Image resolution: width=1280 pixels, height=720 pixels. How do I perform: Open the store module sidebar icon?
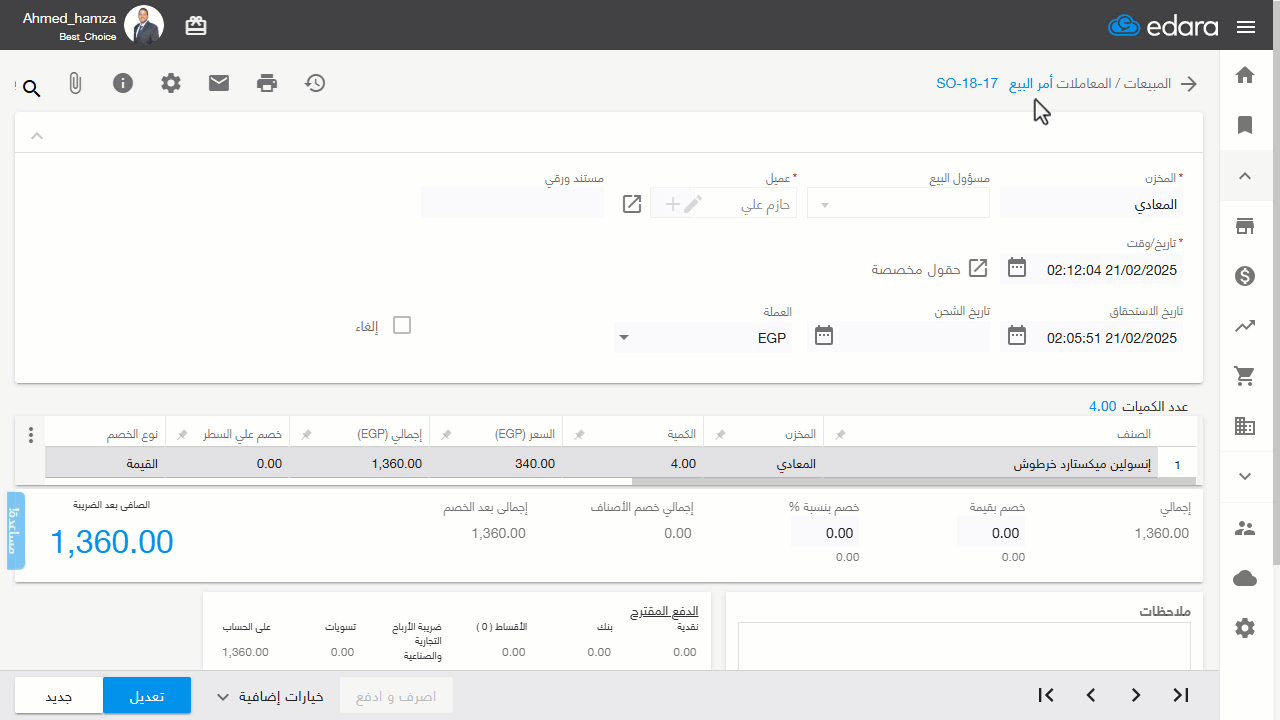pos(1245,226)
